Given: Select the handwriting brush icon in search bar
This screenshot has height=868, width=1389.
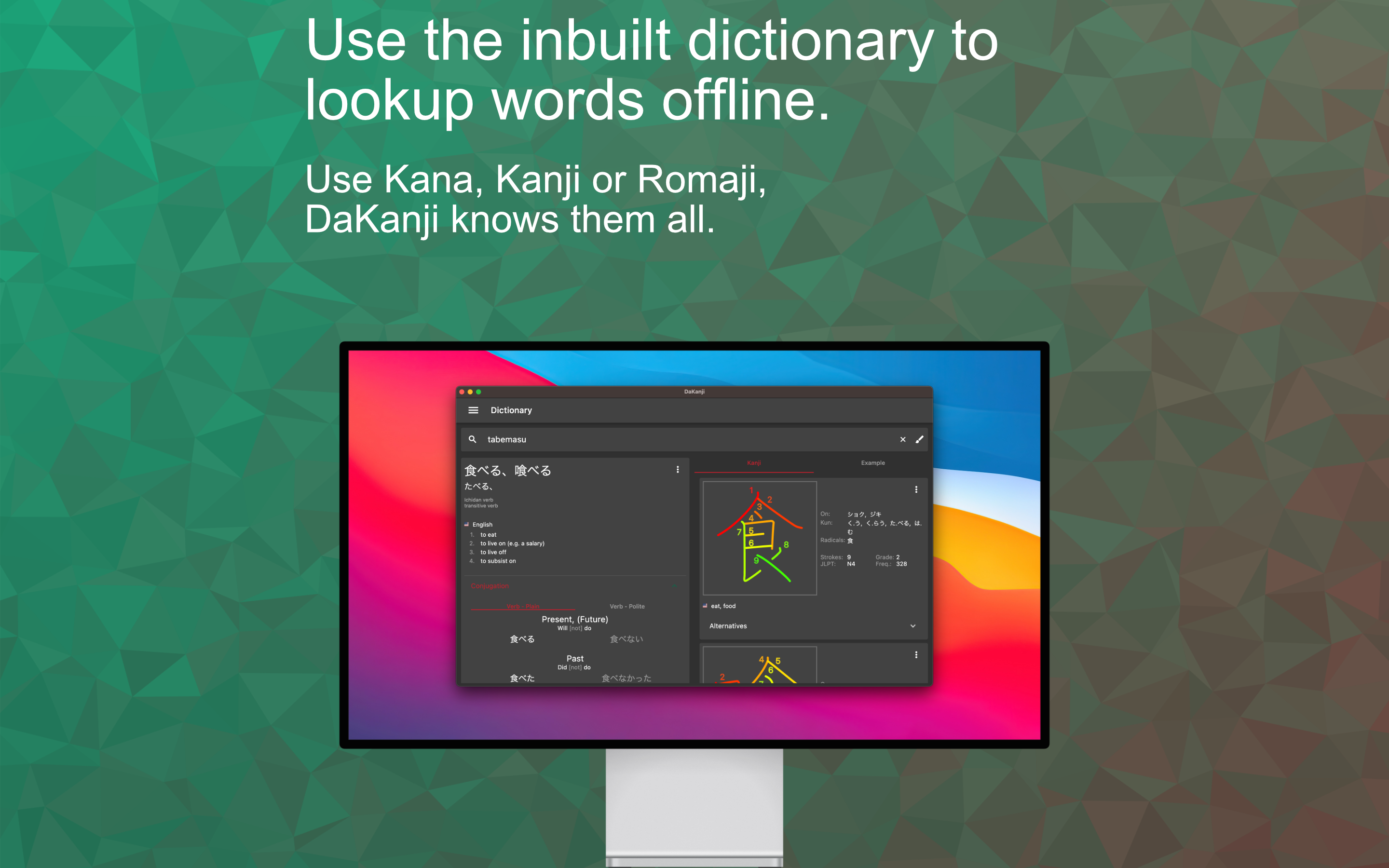Looking at the screenshot, I should coord(920,439).
